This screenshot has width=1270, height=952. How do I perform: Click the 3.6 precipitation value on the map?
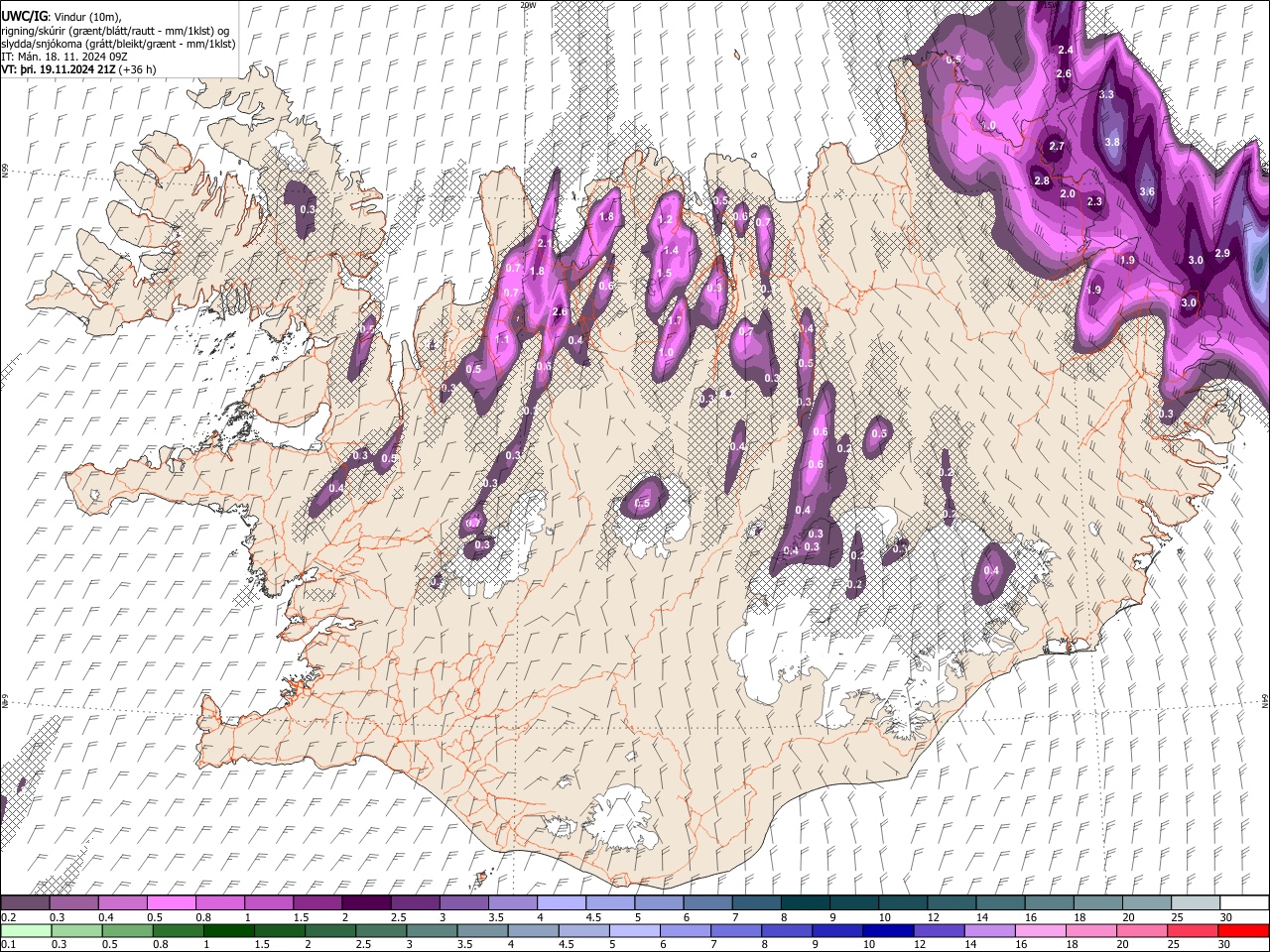pyautogui.click(x=1147, y=191)
